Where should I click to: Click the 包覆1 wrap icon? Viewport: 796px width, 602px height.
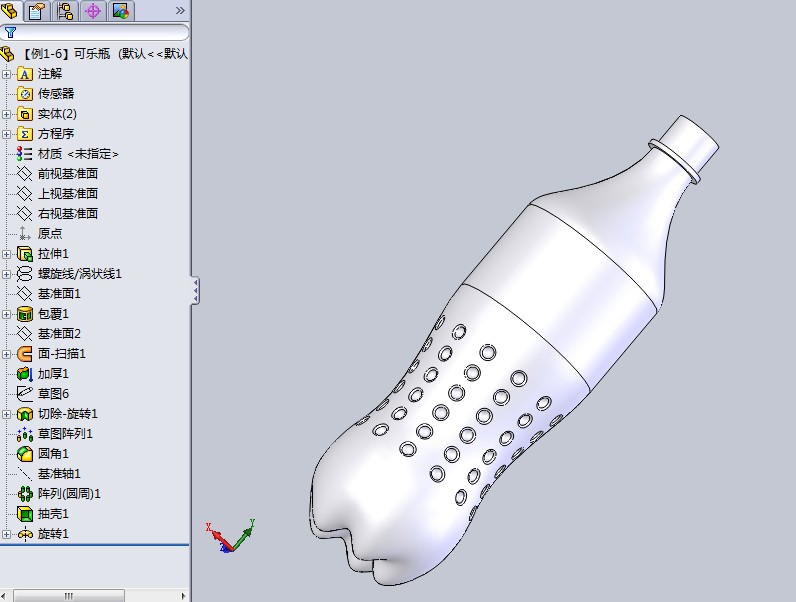[x=24, y=314]
